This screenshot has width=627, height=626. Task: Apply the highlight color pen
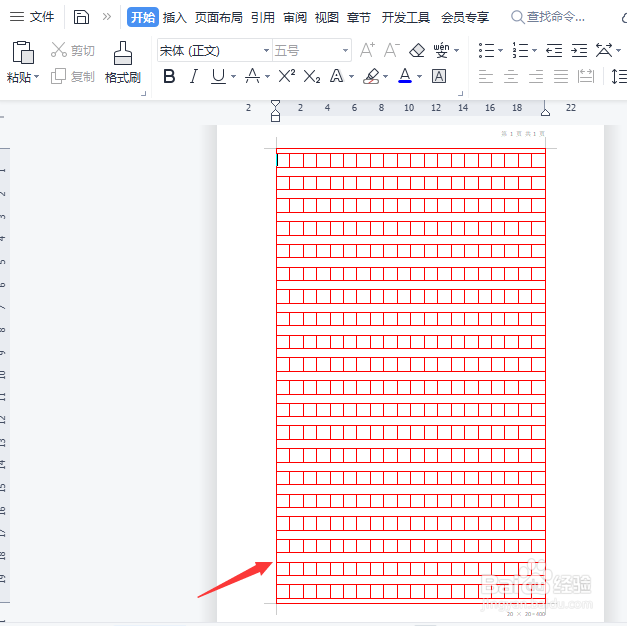click(371, 76)
